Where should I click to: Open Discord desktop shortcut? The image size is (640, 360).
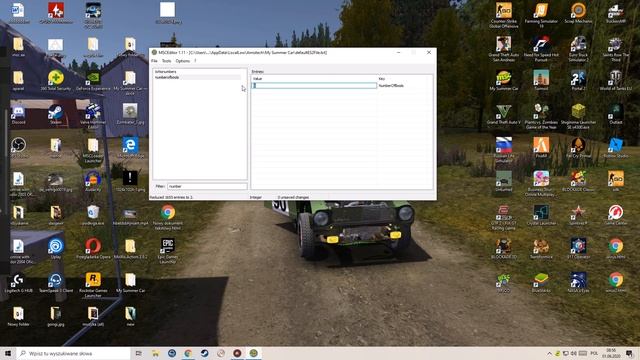click(18, 114)
